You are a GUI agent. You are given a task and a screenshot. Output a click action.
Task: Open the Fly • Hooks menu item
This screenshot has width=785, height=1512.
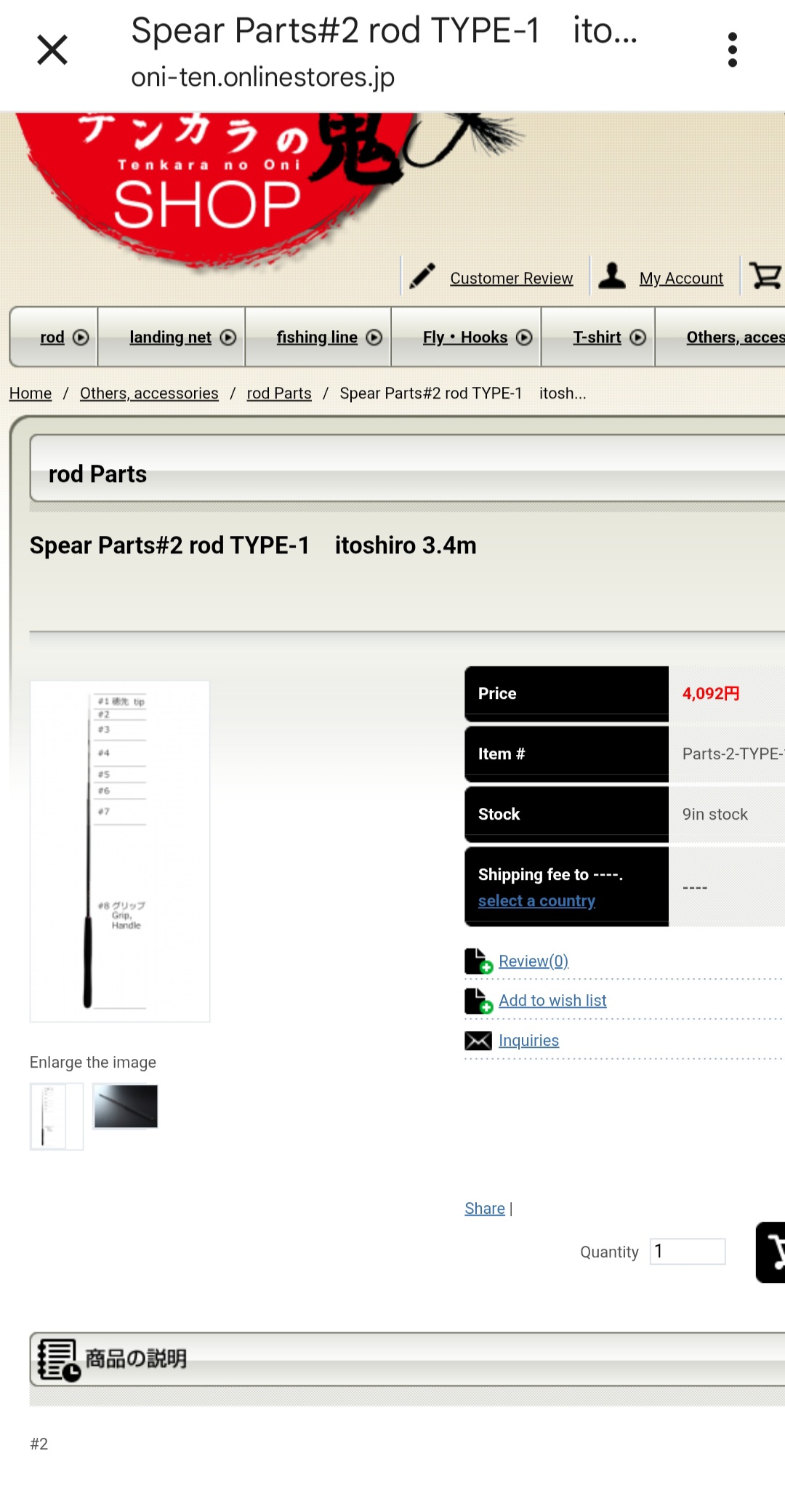tap(465, 337)
